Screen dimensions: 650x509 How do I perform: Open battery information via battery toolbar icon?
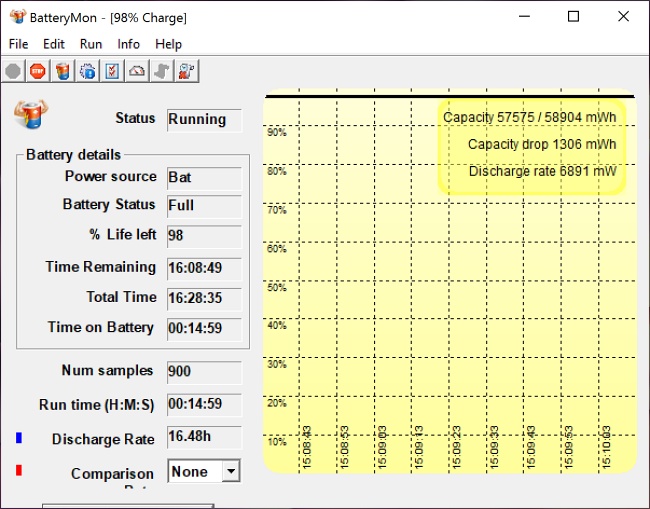click(63, 71)
